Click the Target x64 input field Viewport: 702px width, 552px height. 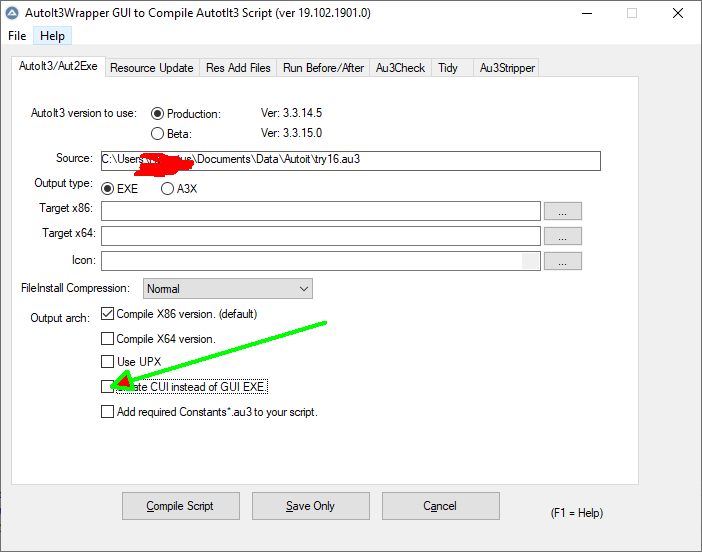(x=321, y=236)
